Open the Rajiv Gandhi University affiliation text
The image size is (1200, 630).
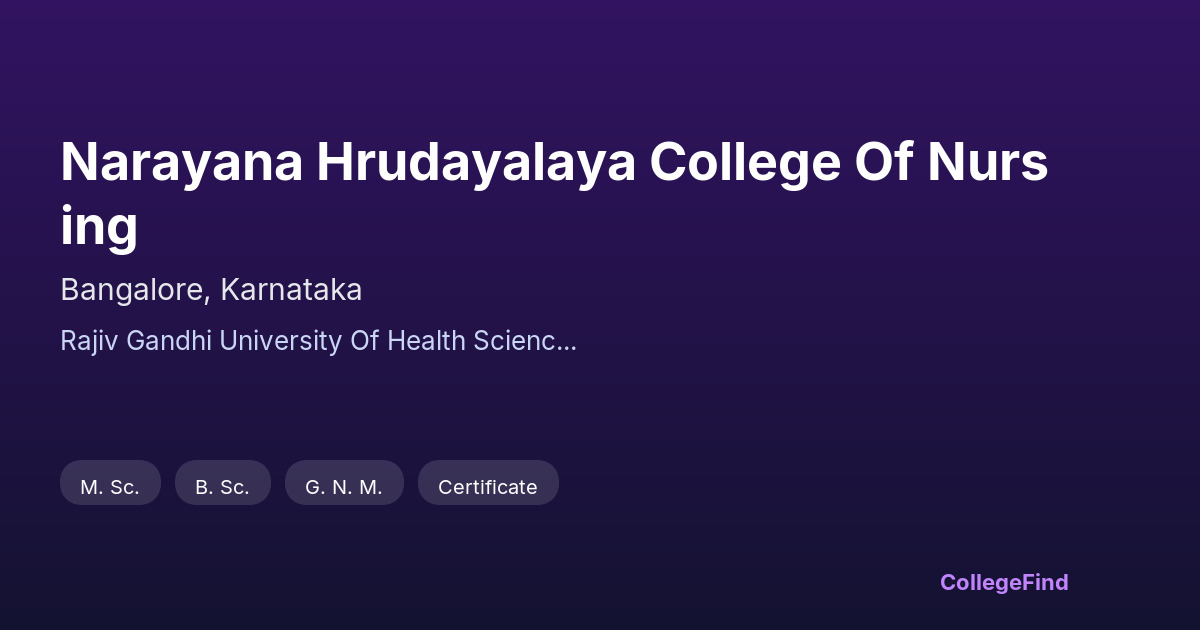pyautogui.click(x=318, y=341)
